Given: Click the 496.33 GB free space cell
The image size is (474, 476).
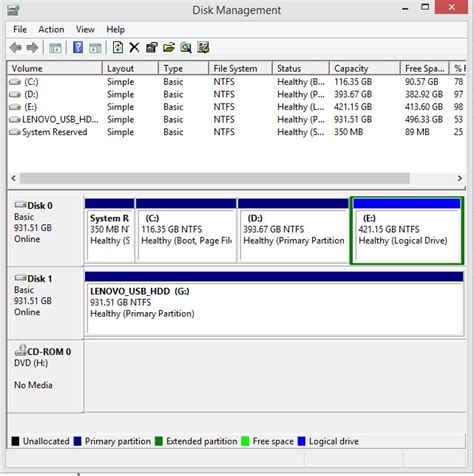Looking at the screenshot, I should [x=424, y=120].
